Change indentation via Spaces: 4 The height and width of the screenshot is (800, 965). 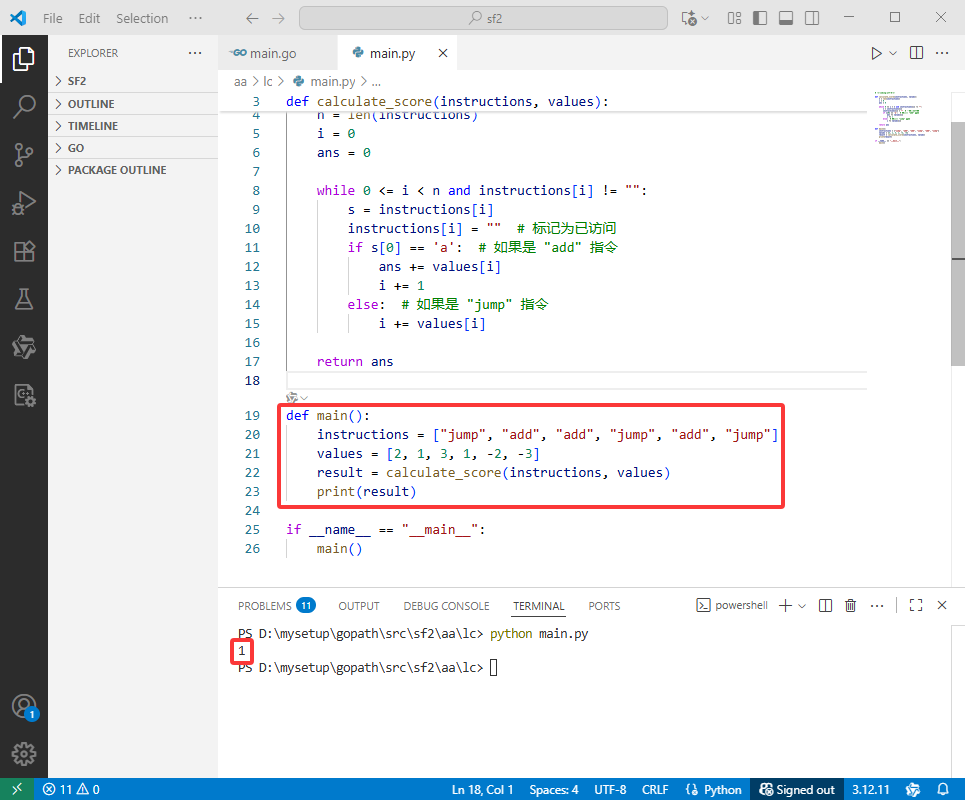pos(554,790)
